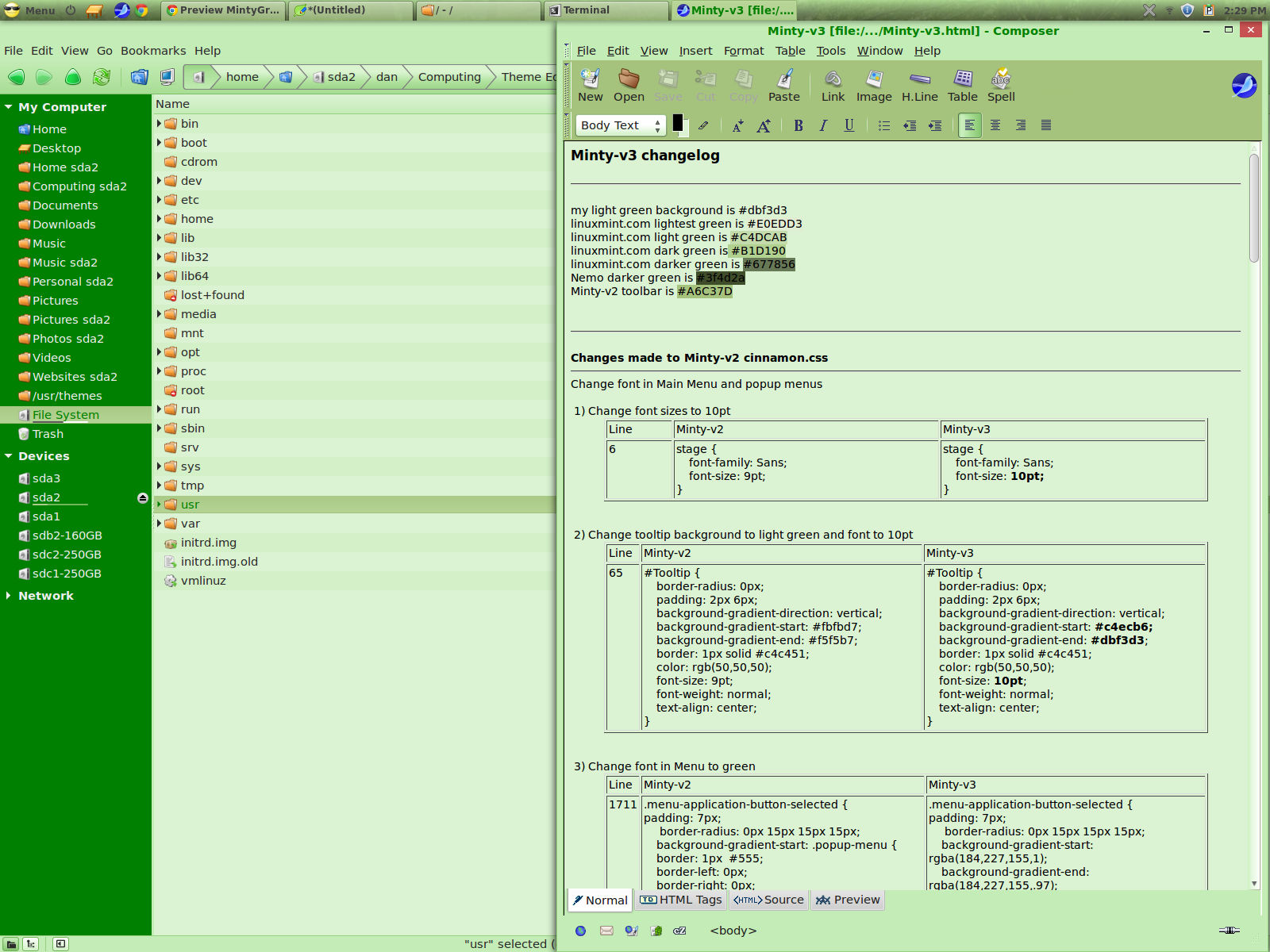This screenshot has height=952, width=1270.
Task: Align text left
Action: 970,125
